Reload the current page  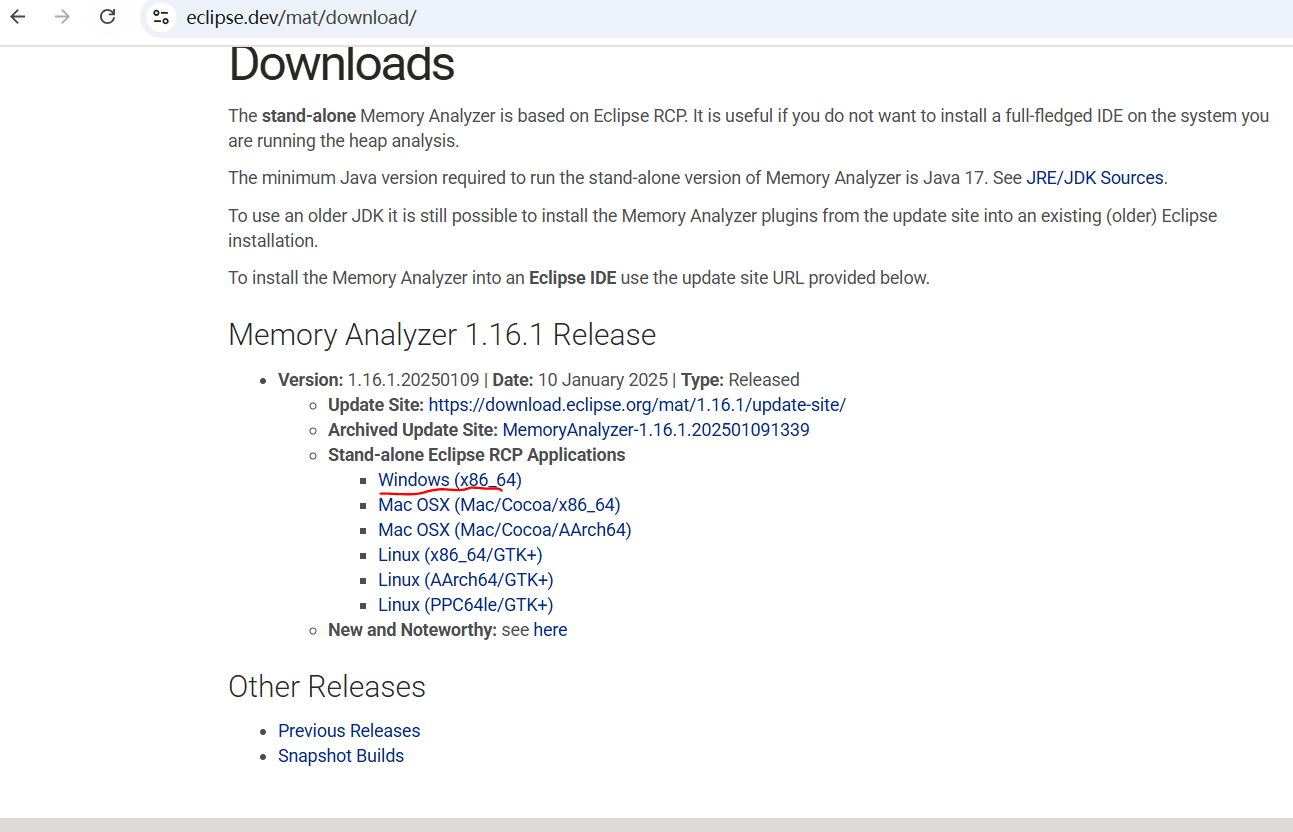coord(108,17)
